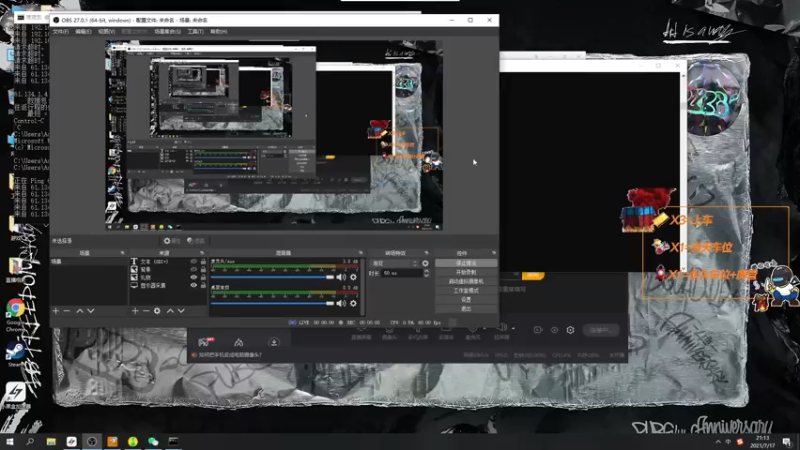This screenshot has width=800, height=450.
Task: Pop out the Scene Transitions dock panel
Action: click(427, 253)
